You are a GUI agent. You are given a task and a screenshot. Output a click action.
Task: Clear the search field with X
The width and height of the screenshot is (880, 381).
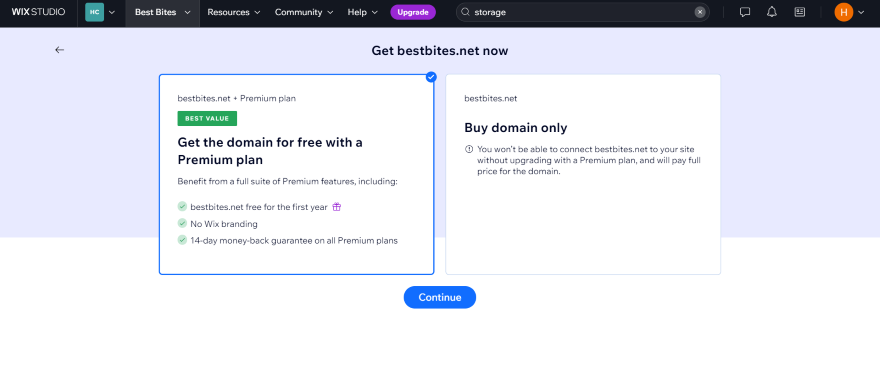pyautogui.click(x=699, y=12)
